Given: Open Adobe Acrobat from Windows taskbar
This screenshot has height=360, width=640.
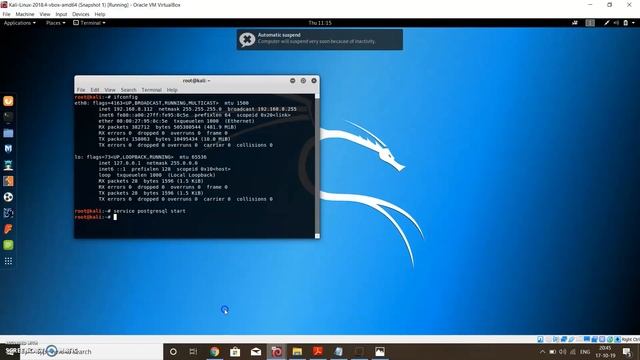Looking at the screenshot, I should (318, 351).
